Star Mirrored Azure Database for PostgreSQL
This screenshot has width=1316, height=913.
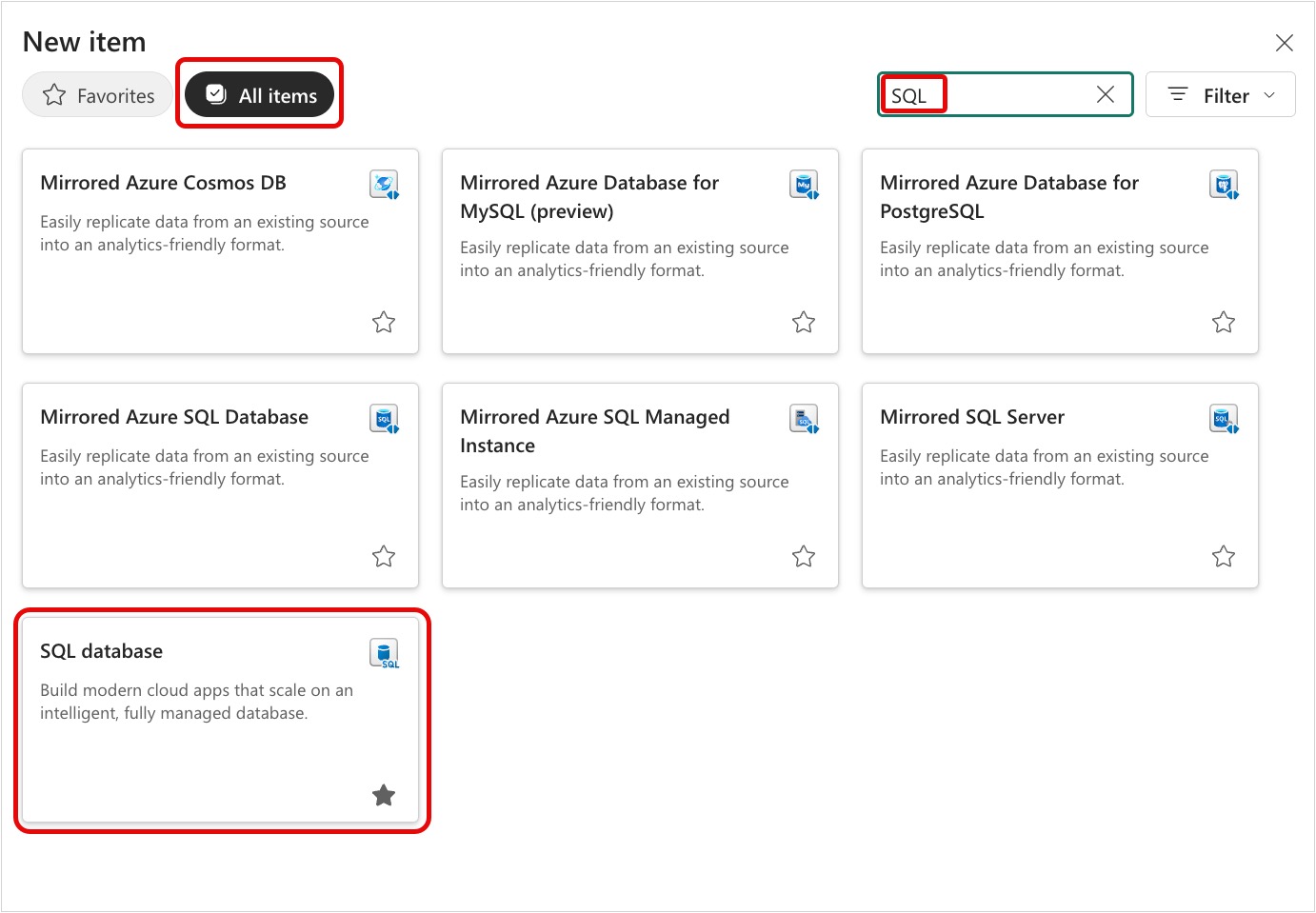pos(1224,322)
